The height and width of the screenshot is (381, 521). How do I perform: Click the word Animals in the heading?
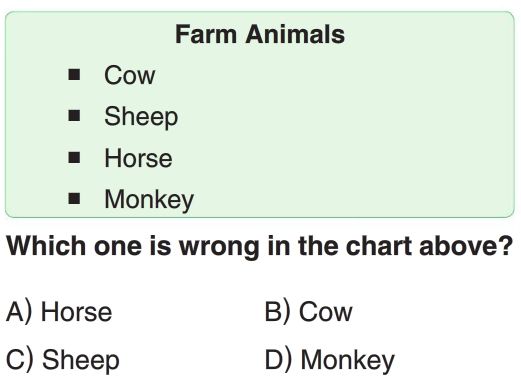pos(295,34)
